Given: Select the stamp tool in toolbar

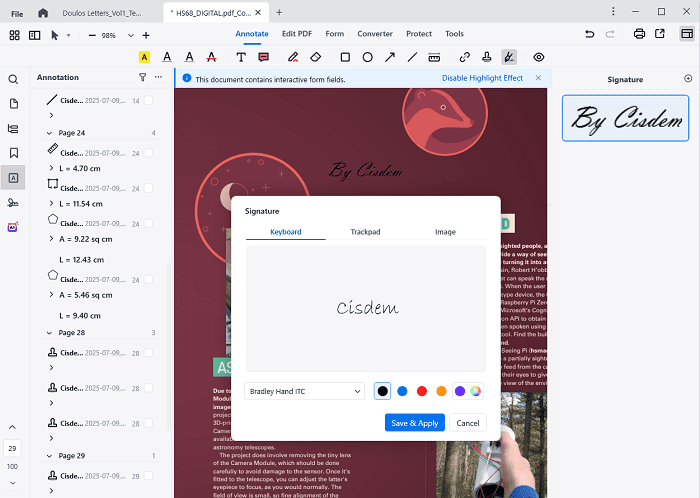Looking at the screenshot, I should pyautogui.click(x=487, y=57).
